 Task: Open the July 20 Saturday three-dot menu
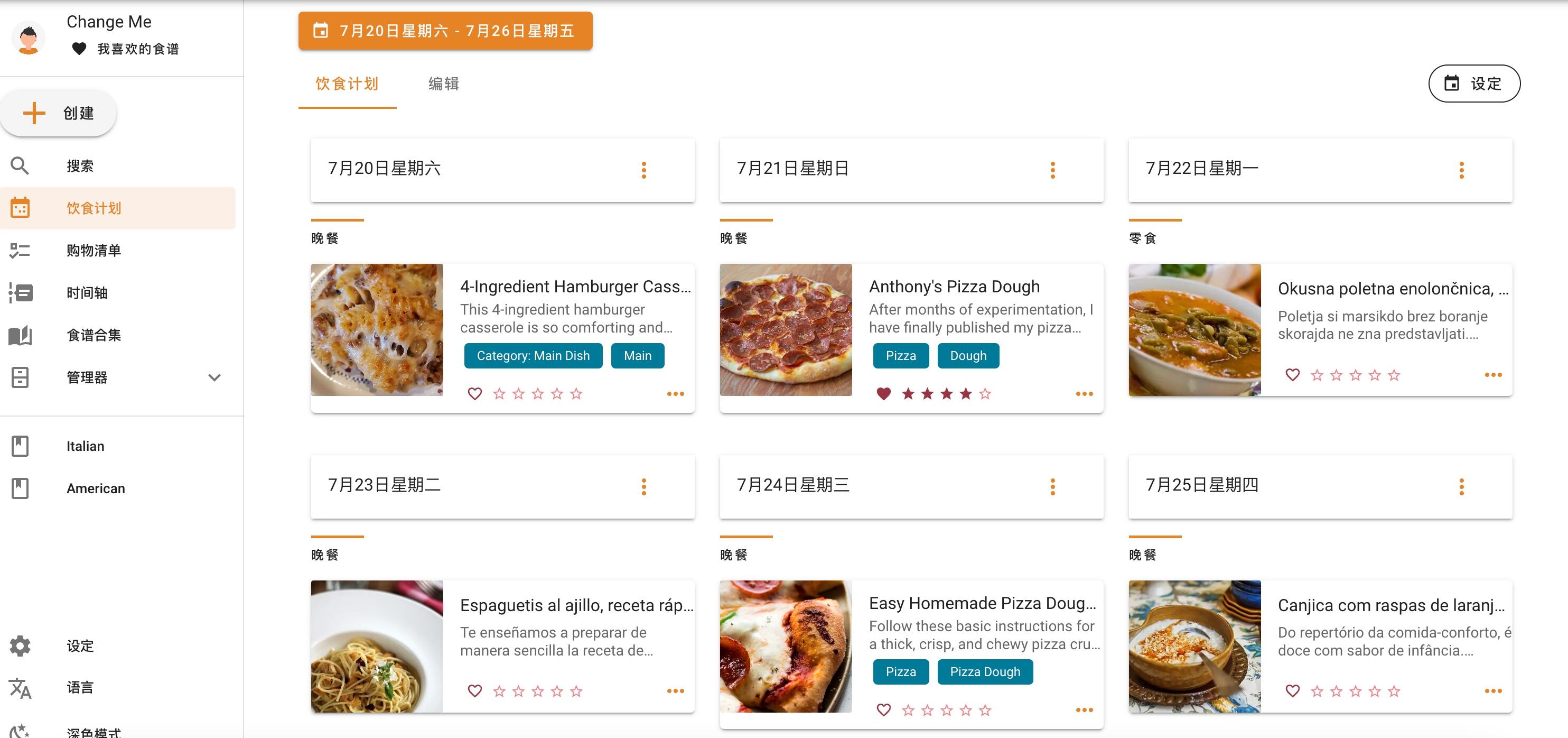644,170
